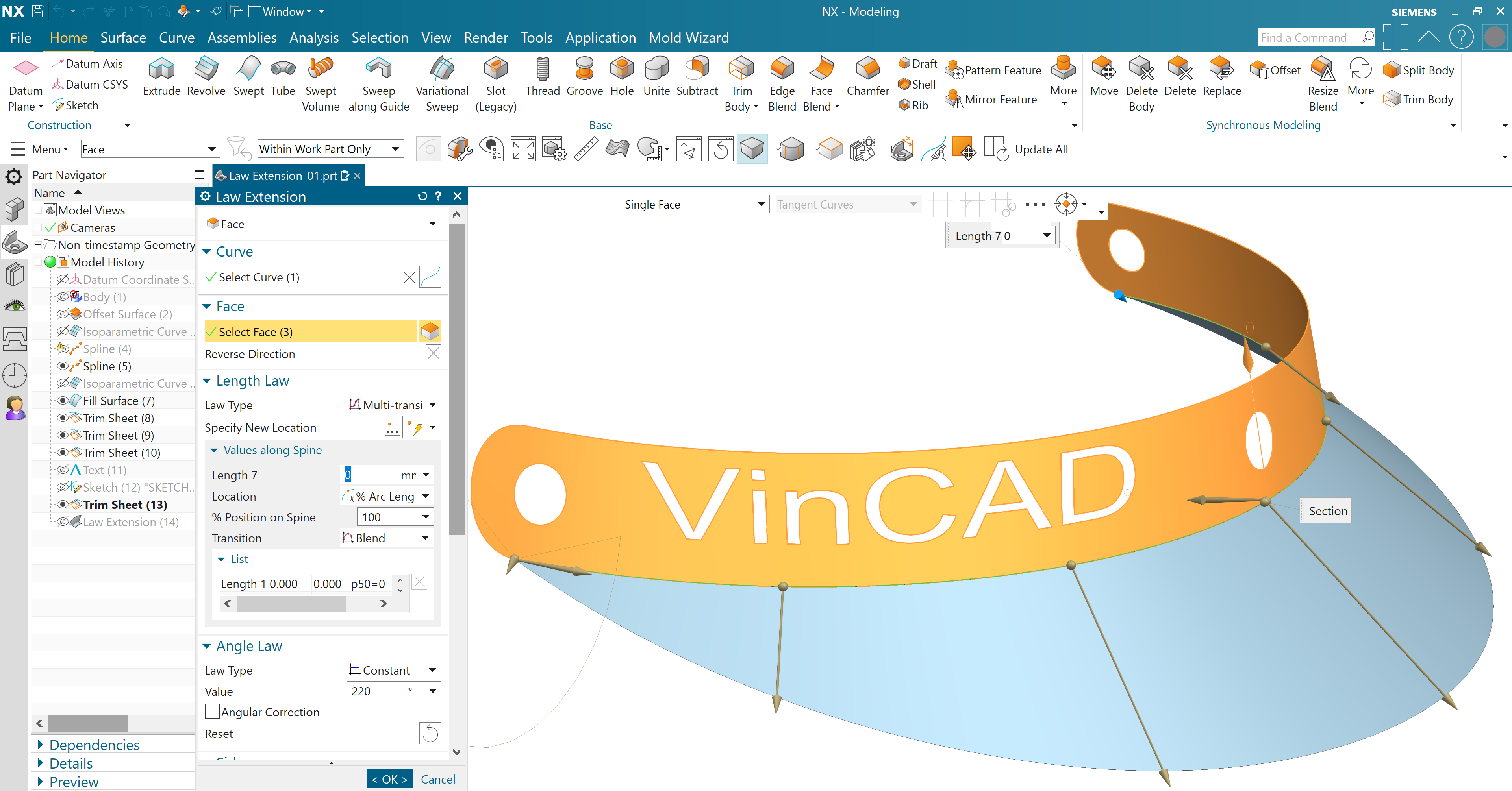Enable the Angular Correction checkbox

click(213, 712)
